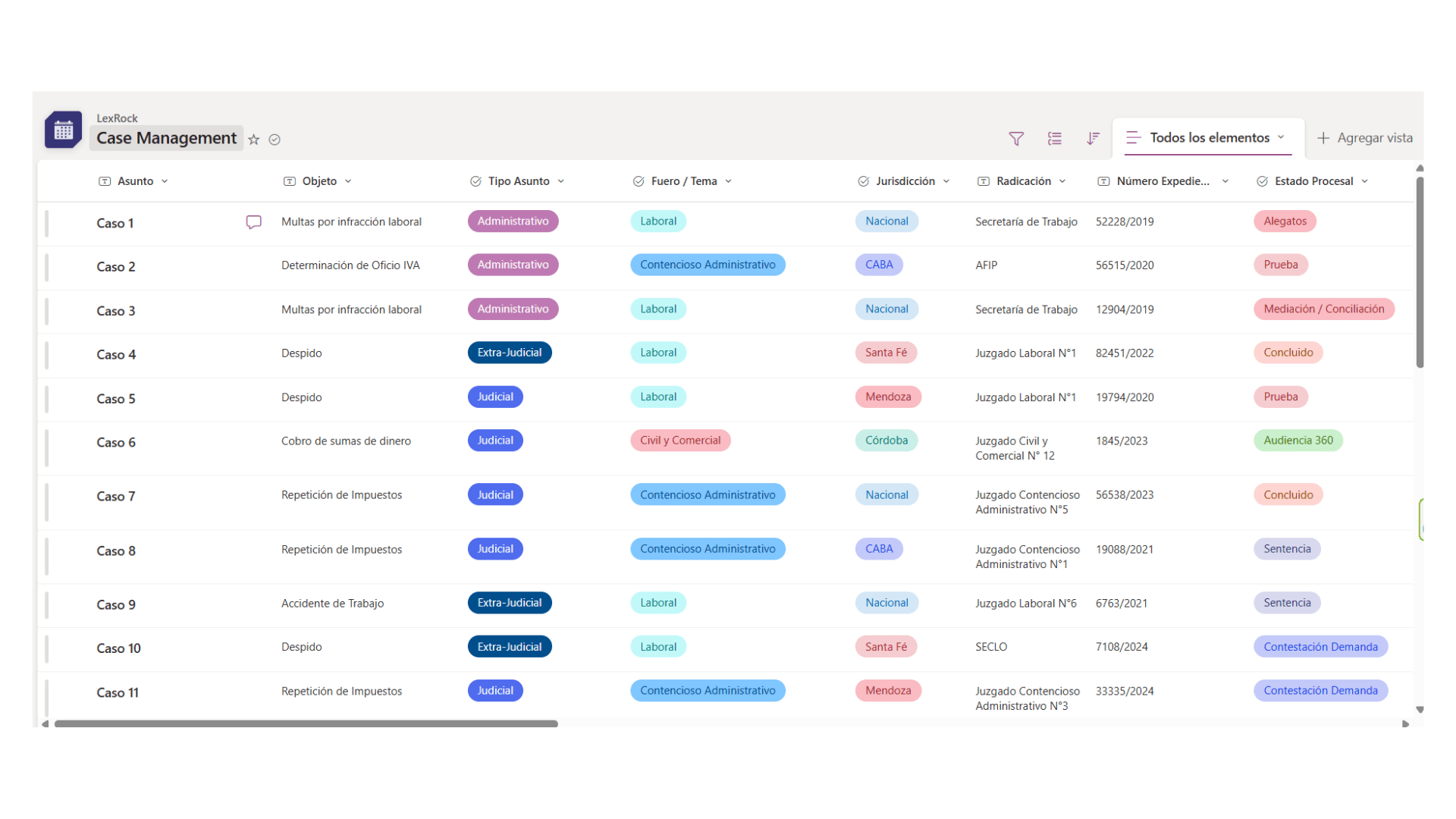
Task: Open Tipo Asunto column dropdown
Action: [561, 181]
